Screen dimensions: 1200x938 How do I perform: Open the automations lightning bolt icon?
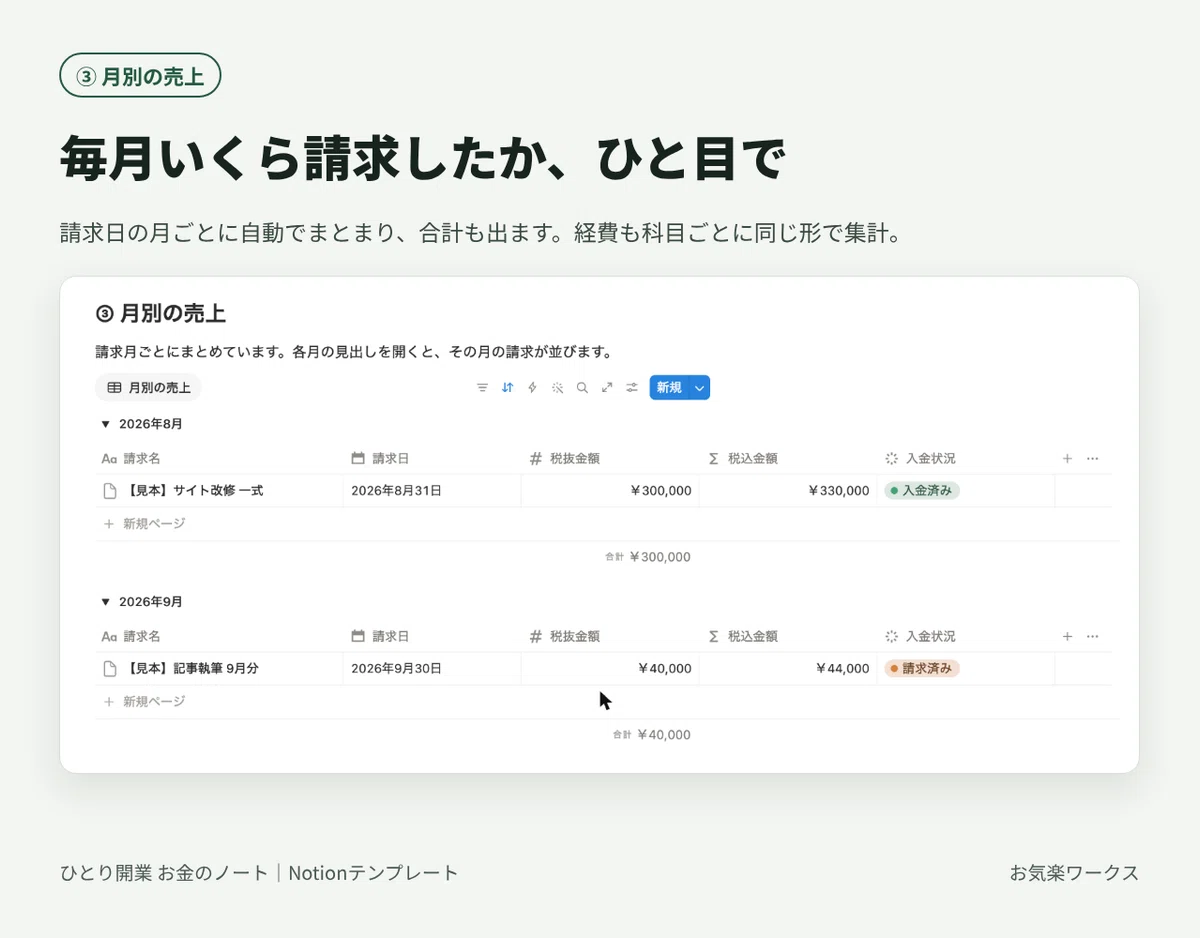point(532,387)
